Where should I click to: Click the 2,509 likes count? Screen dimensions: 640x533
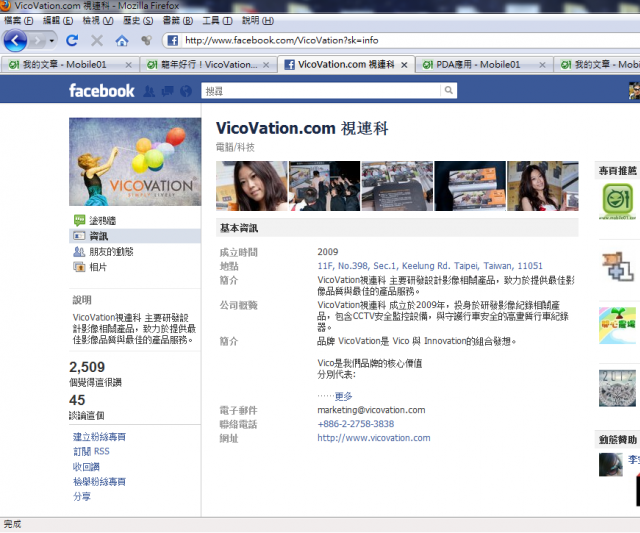click(x=87, y=367)
